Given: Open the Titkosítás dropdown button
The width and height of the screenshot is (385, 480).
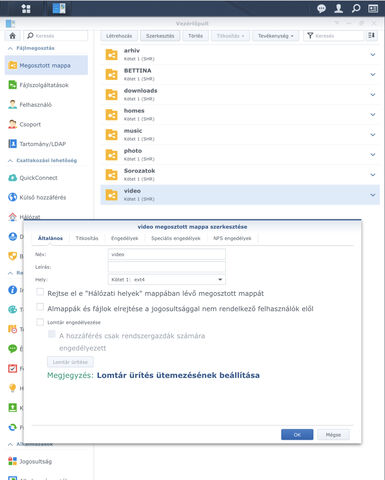Looking at the screenshot, I should pos(230,36).
